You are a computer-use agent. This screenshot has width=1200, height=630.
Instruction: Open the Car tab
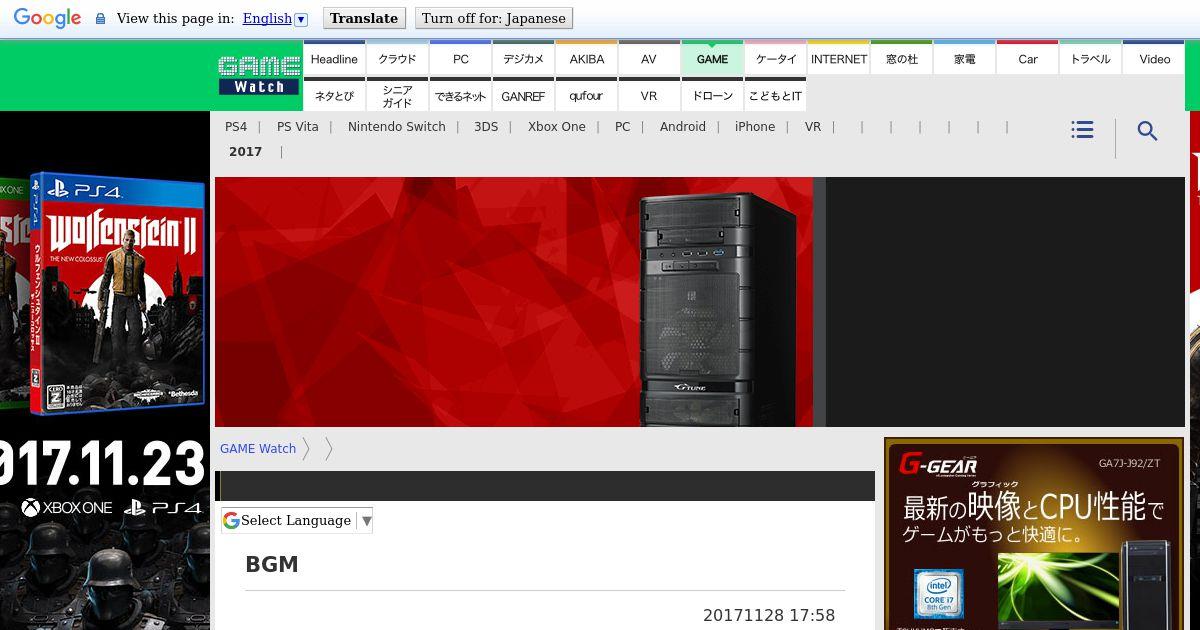(1028, 58)
